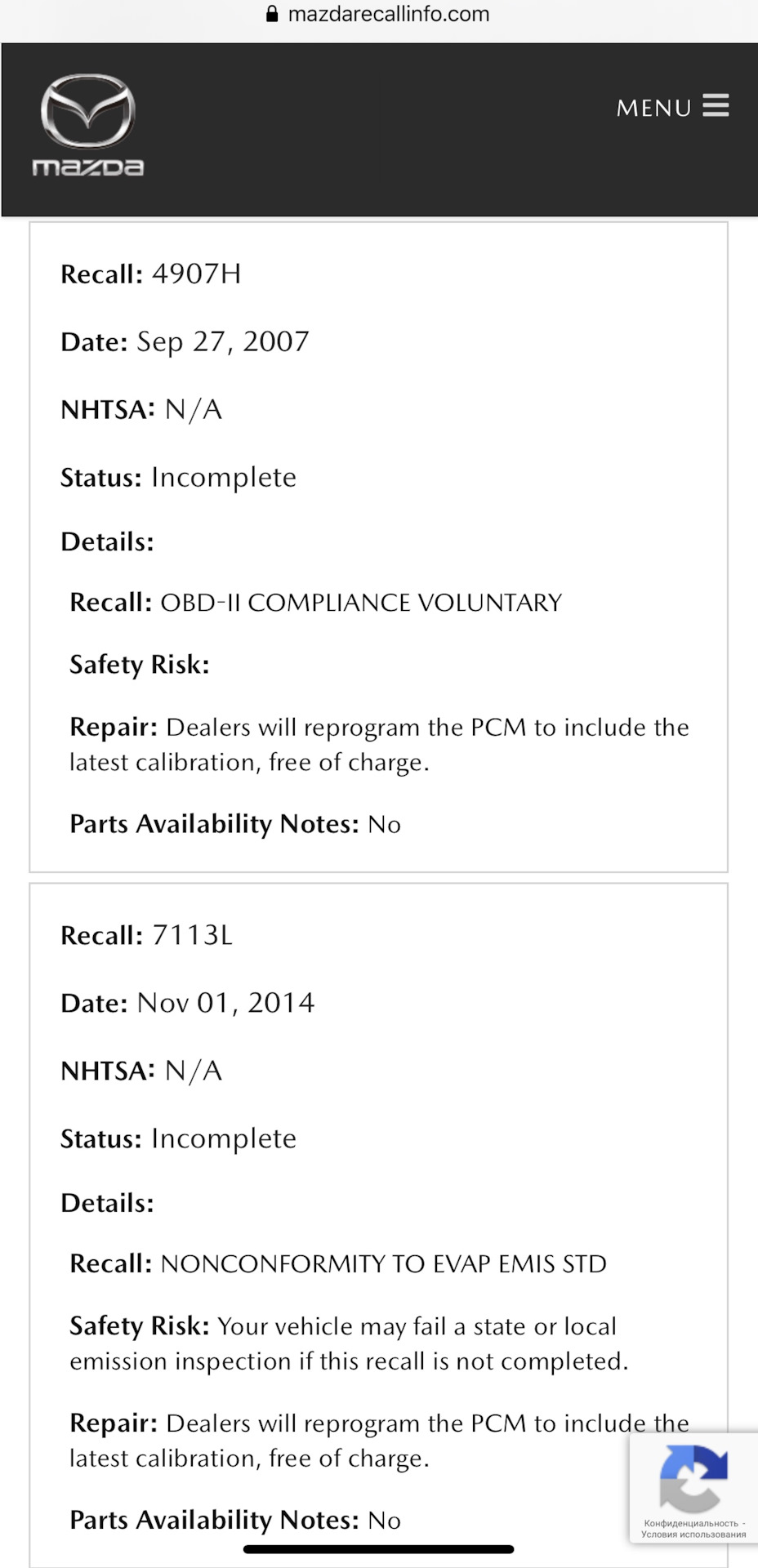Click the Mazda winged logo
Screen dimensions: 758x1568
pos(88,111)
